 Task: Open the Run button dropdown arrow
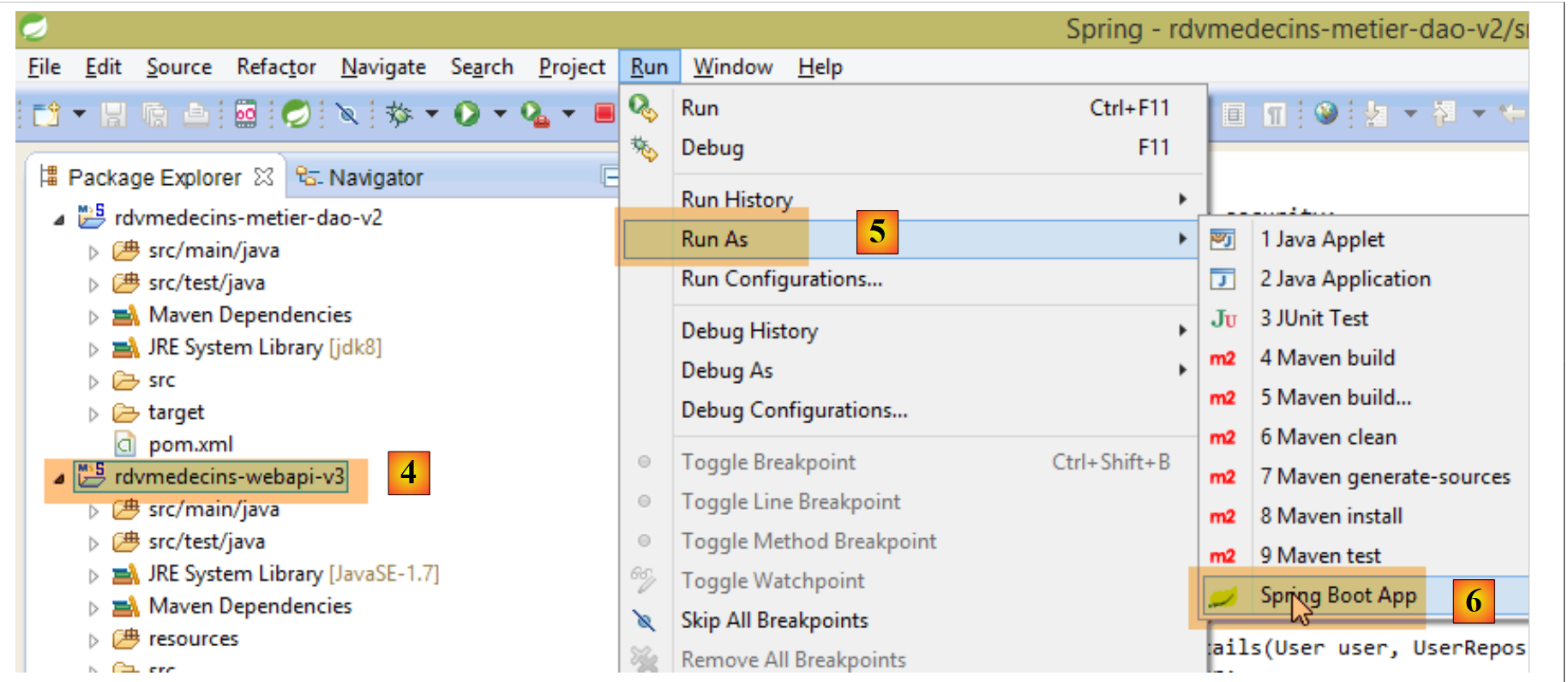500,113
